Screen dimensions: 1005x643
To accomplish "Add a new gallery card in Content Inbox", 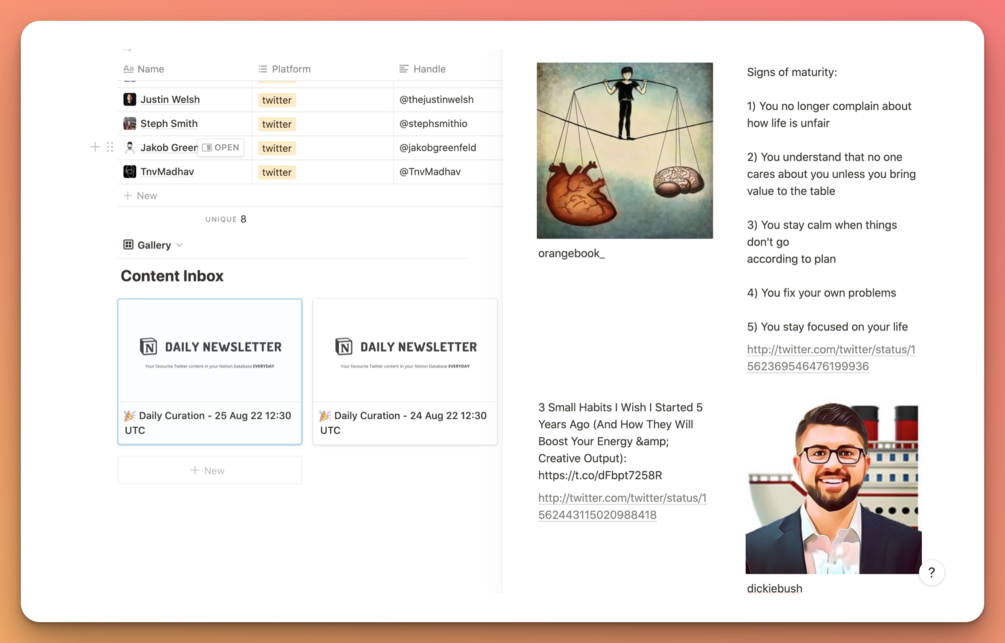I will point(210,470).
